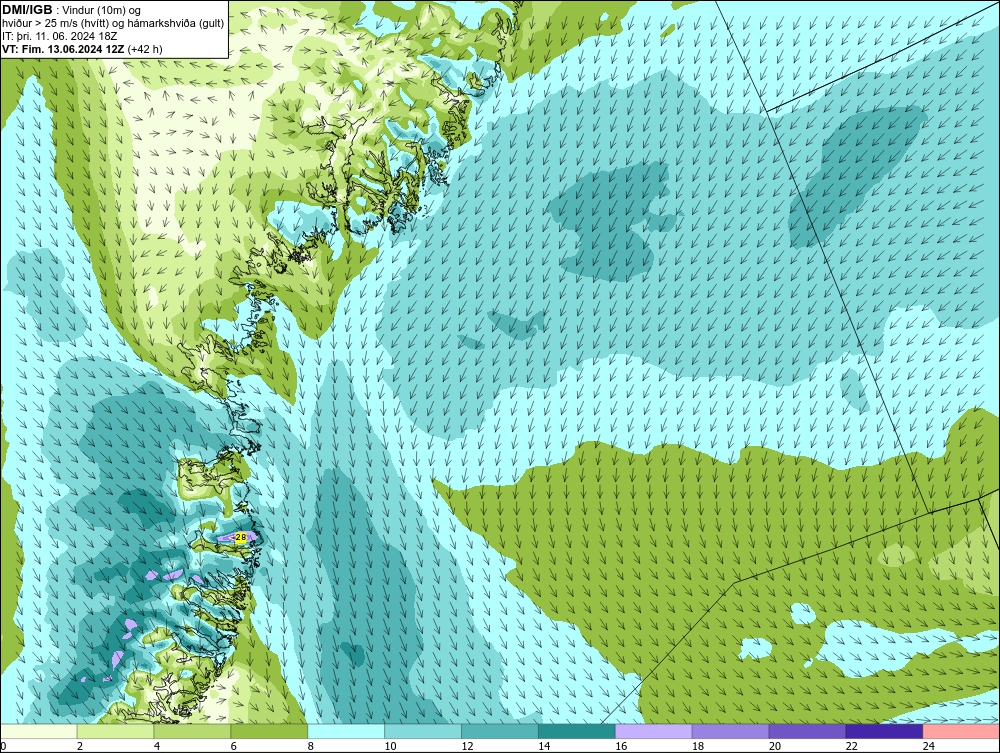The image size is (1000, 753).
Task: Click the scale label '18'
Action: click(698, 746)
